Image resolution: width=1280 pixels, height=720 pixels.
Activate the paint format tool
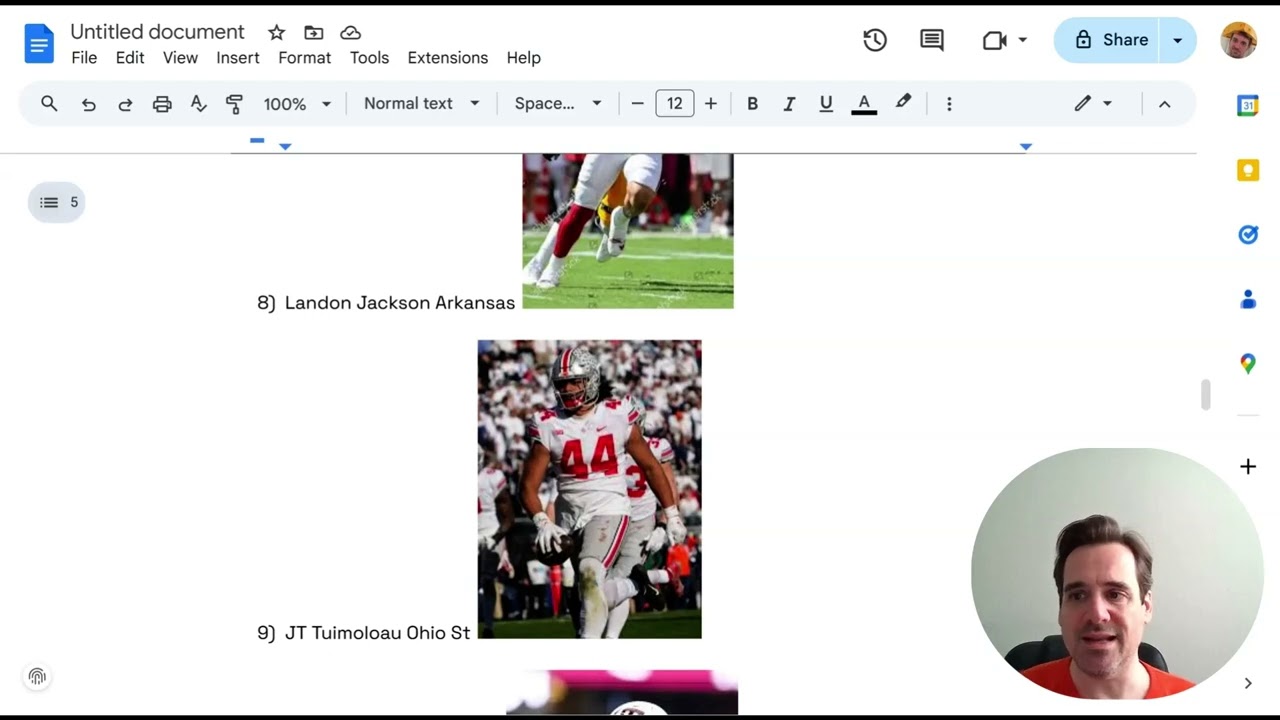[235, 104]
